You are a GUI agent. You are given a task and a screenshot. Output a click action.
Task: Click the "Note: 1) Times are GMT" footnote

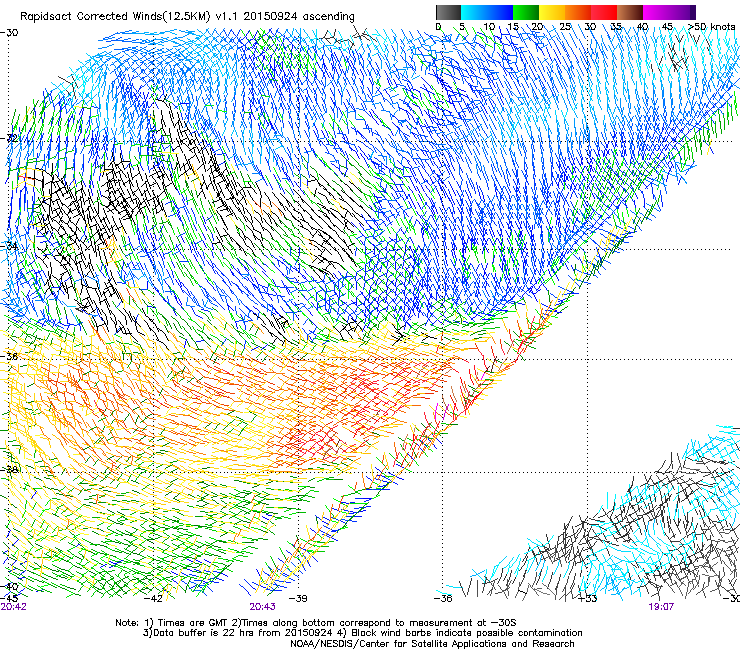click(x=172, y=623)
